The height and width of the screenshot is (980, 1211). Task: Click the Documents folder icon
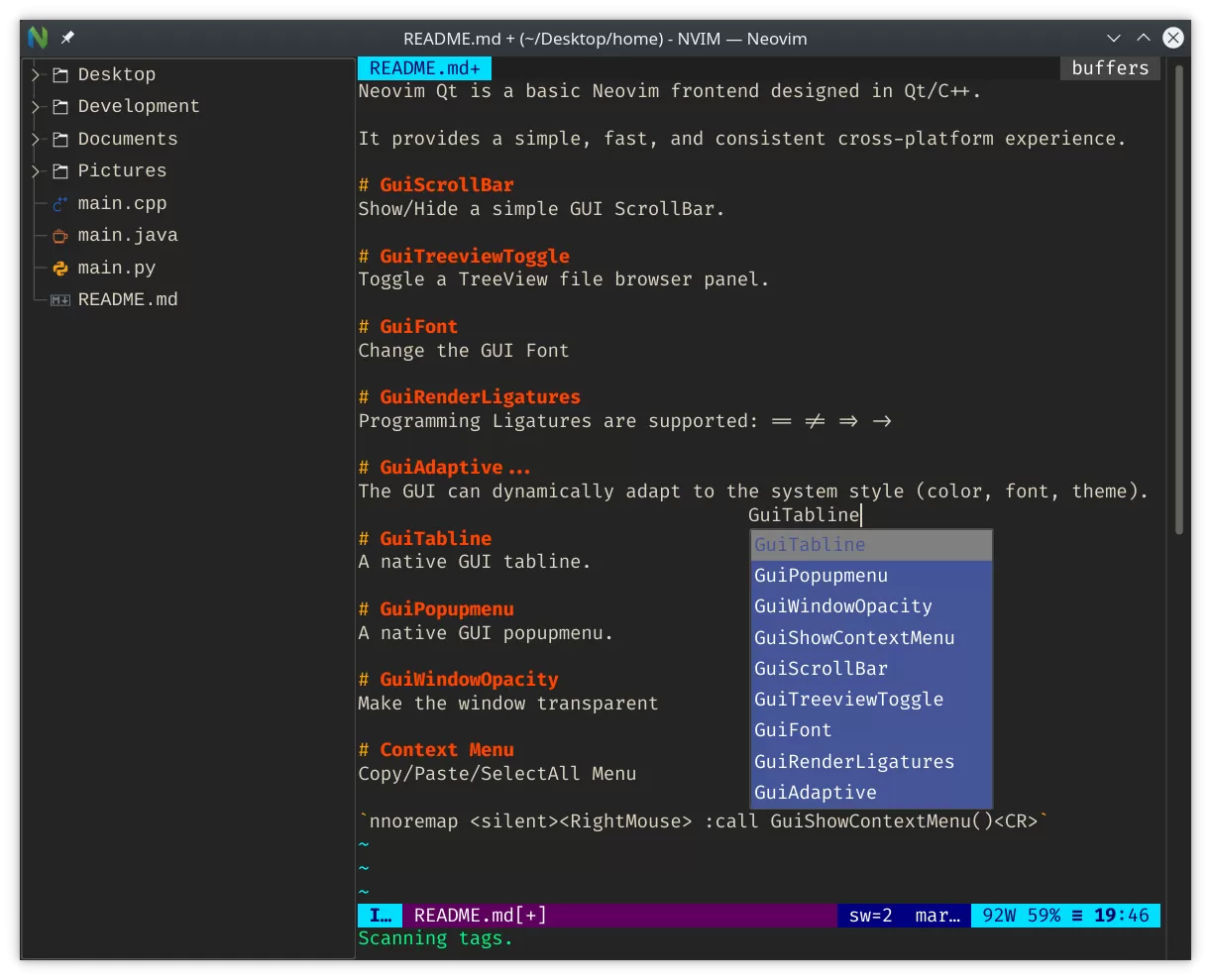coord(59,139)
